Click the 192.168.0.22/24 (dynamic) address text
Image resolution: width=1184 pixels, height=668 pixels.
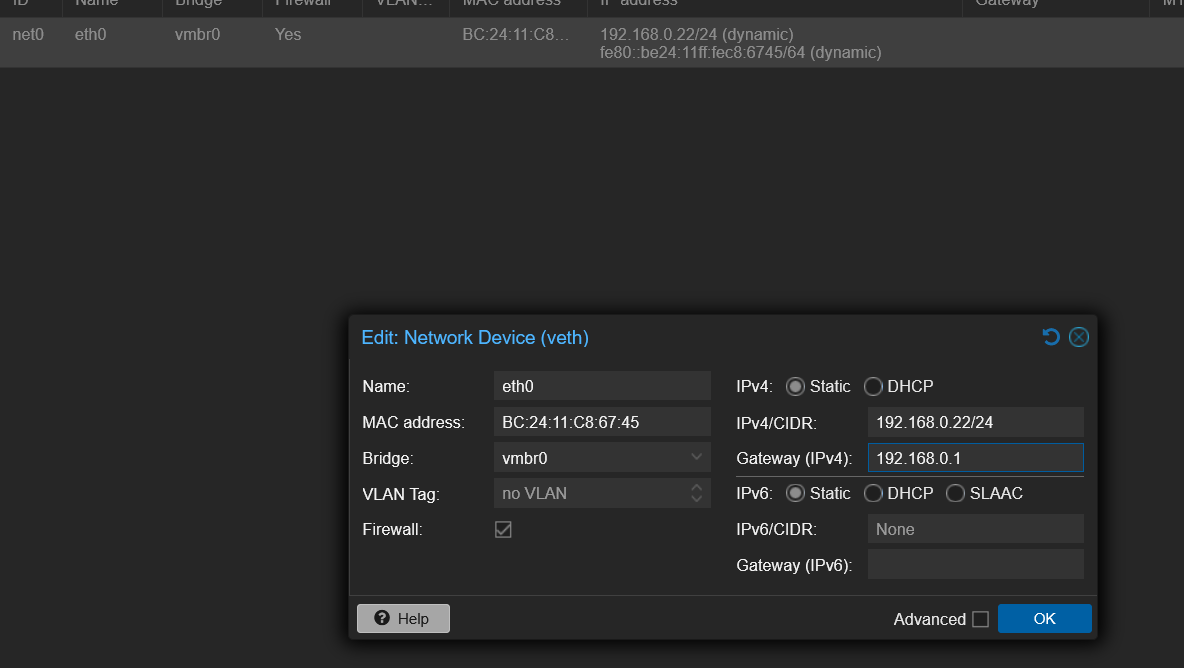[696, 35]
